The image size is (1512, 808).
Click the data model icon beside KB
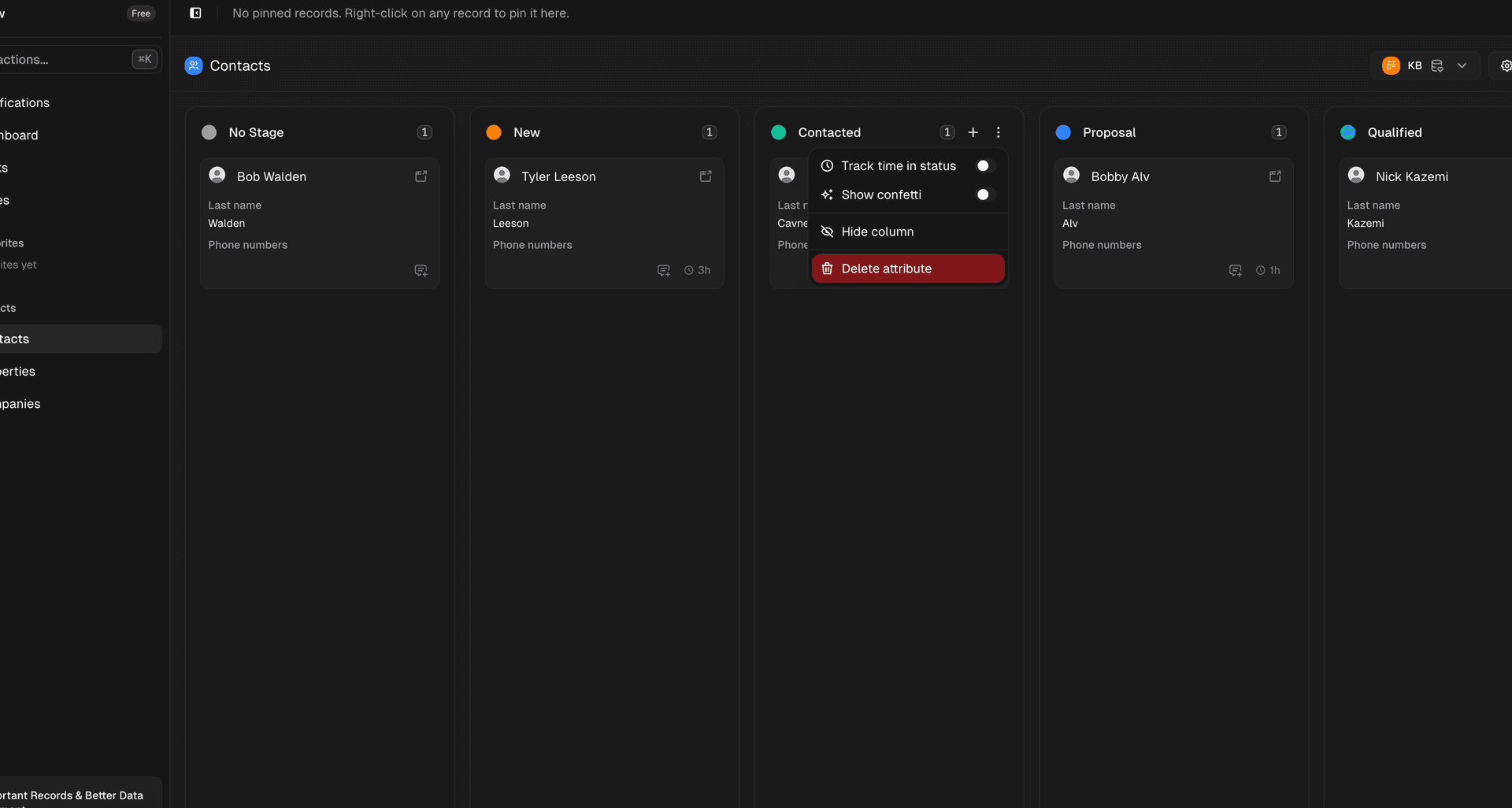point(1437,65)
